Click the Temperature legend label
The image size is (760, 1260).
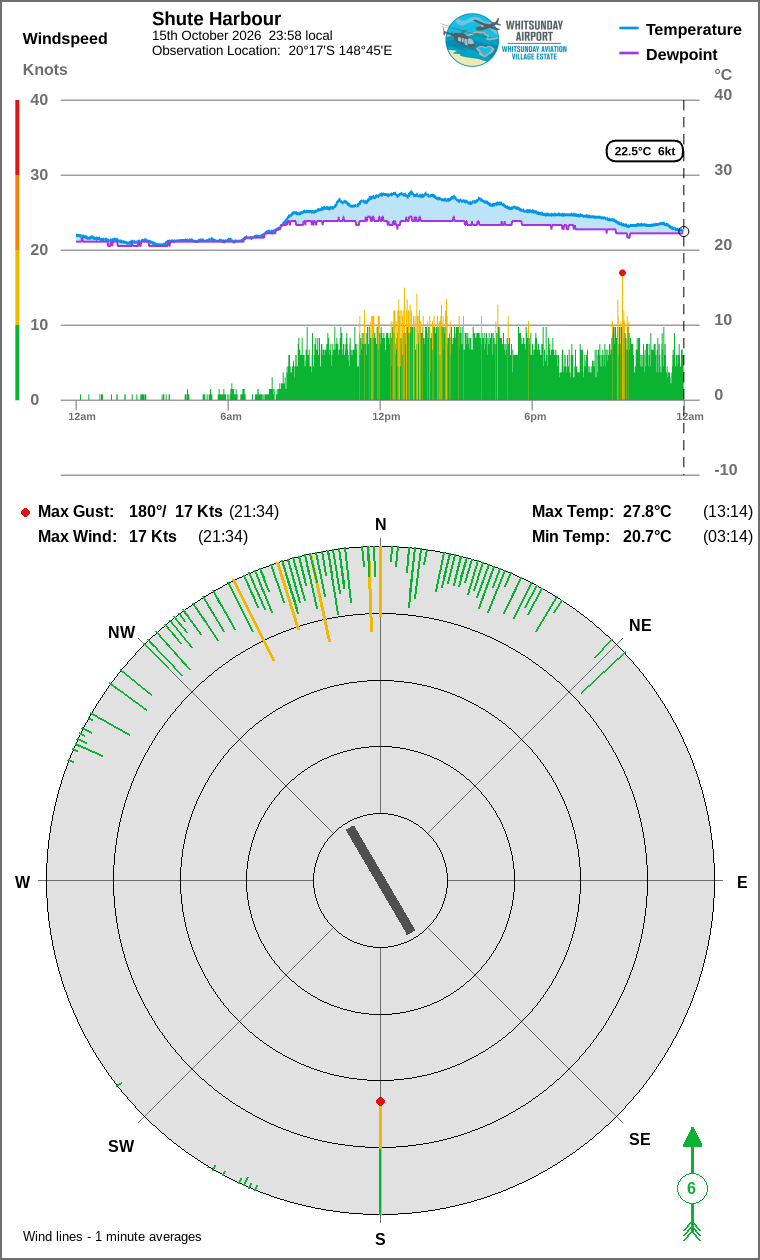(694, 30)
